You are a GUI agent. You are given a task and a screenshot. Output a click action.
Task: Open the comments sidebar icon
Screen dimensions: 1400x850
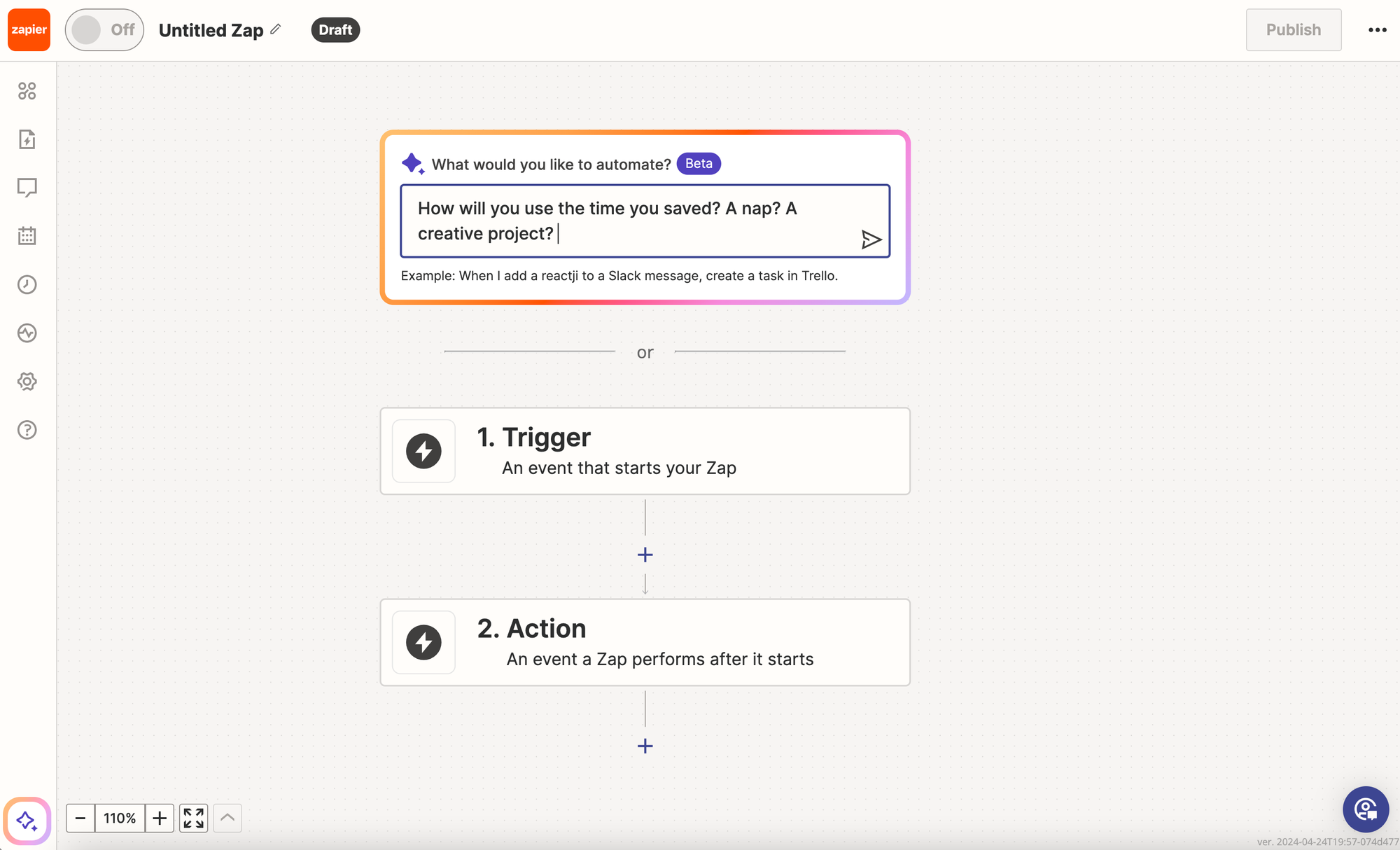pos(27,188)
